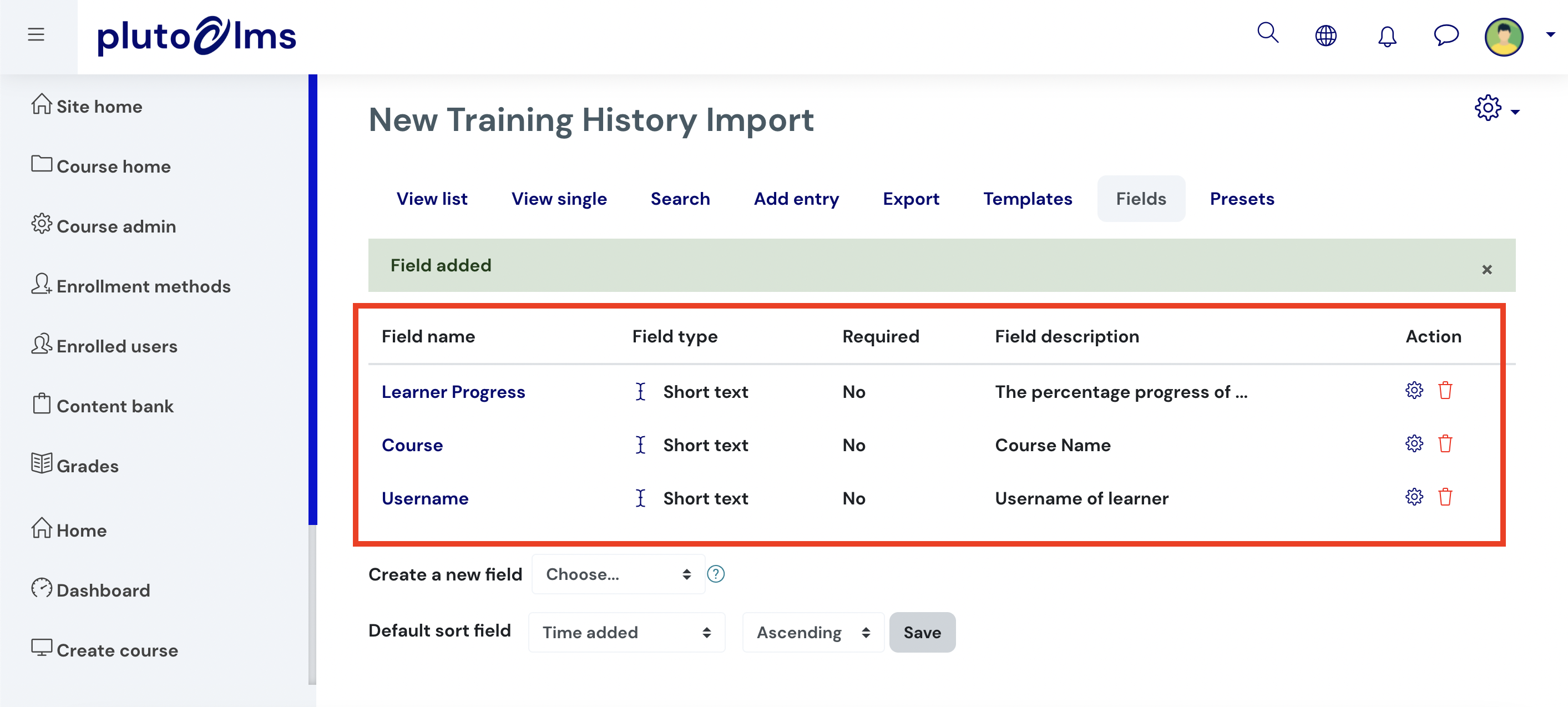
Task: Open the Username field link
Action: coord(425,498)
